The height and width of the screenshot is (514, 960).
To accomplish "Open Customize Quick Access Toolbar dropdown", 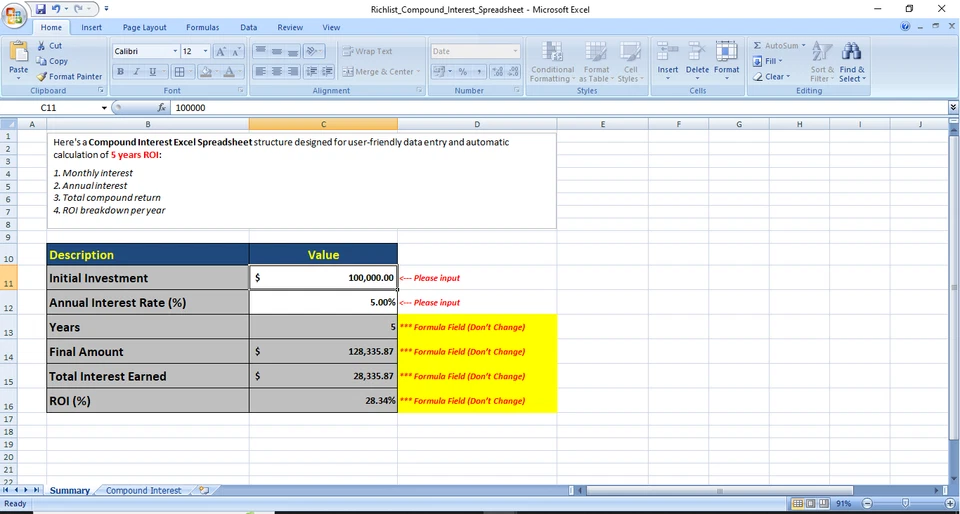I will click(x=107, y=9).
